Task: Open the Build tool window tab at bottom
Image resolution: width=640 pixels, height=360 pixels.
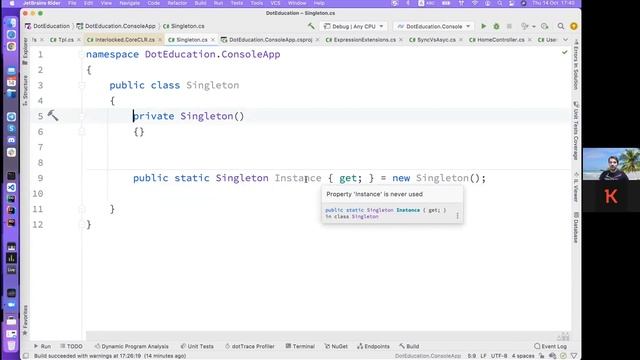Action: coord(409,346)
